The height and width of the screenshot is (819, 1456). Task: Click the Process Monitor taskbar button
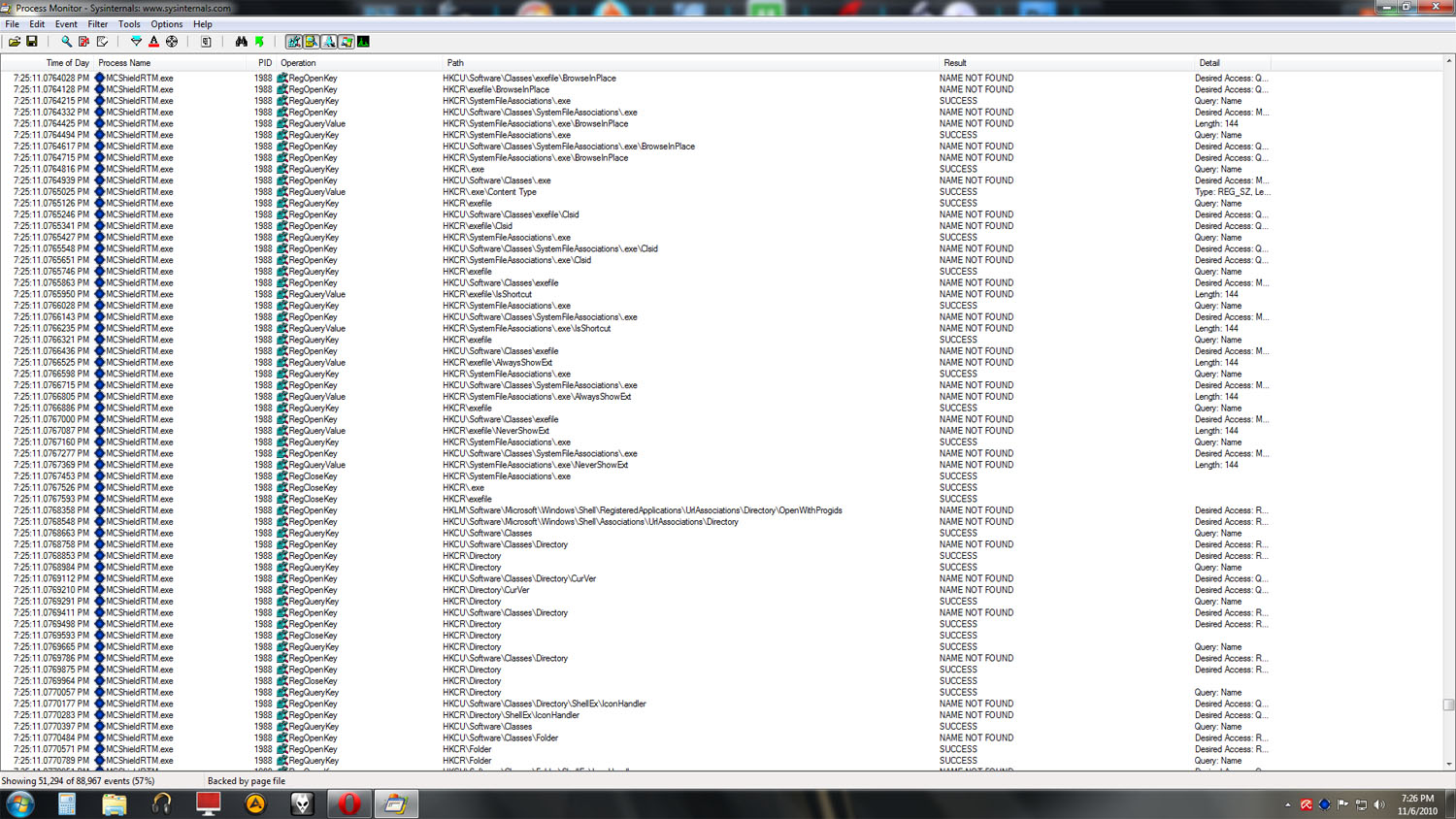[x=396, y=803]
